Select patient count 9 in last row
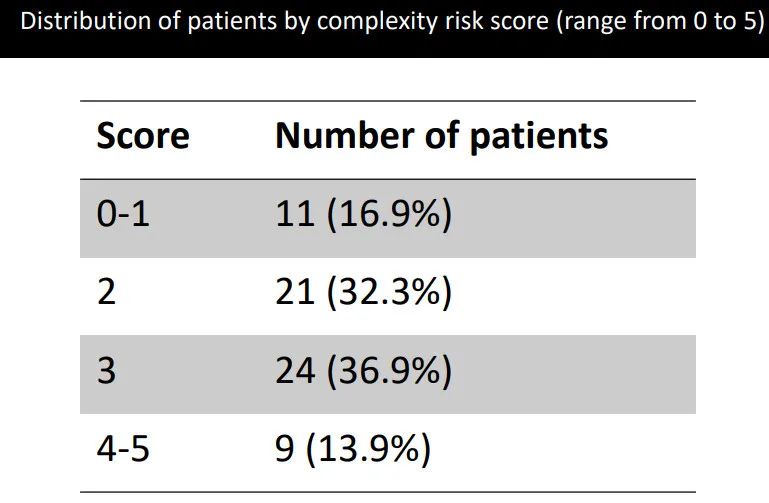The width and height of the screenshot is (769, 503). point(285,450)
